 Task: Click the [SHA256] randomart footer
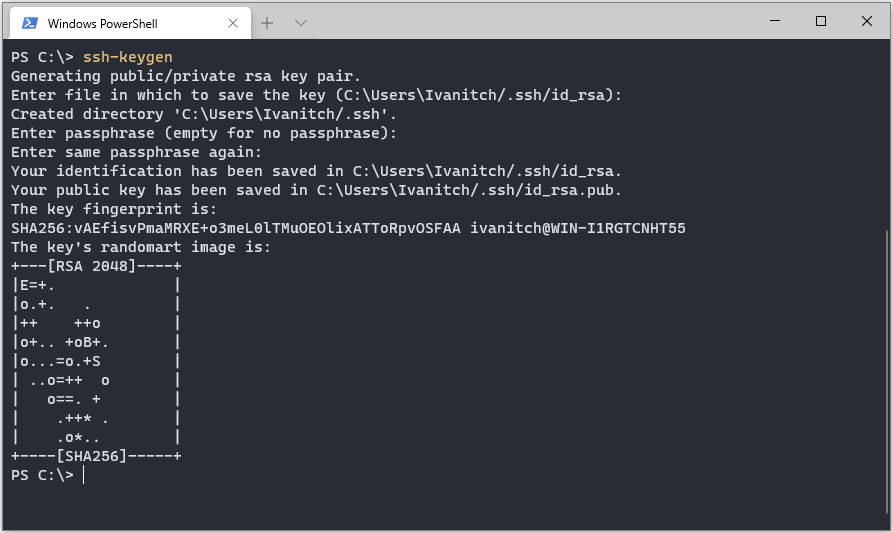tap(95, 456)
